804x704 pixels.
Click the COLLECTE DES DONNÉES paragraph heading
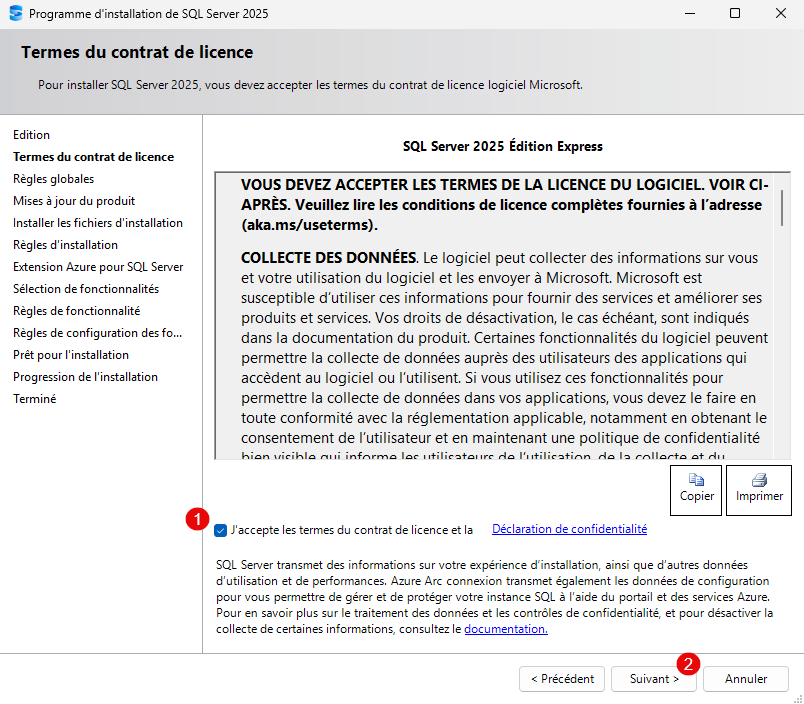point(329,258)
